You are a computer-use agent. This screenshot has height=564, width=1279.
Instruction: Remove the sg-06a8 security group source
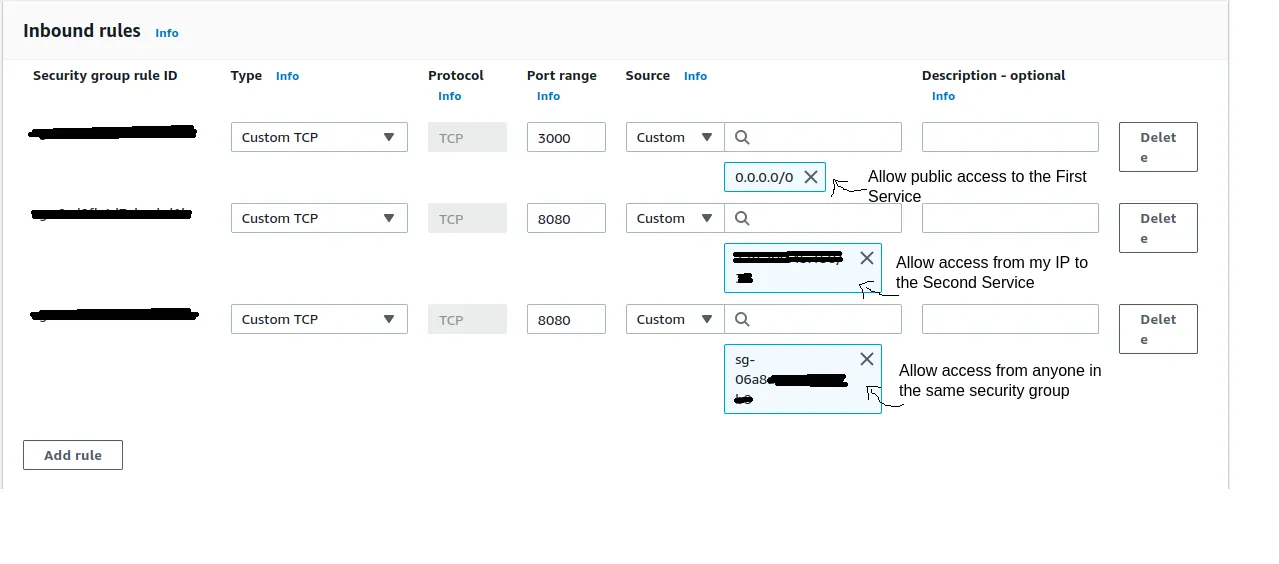pyautogui.click(x=867, y=359)
